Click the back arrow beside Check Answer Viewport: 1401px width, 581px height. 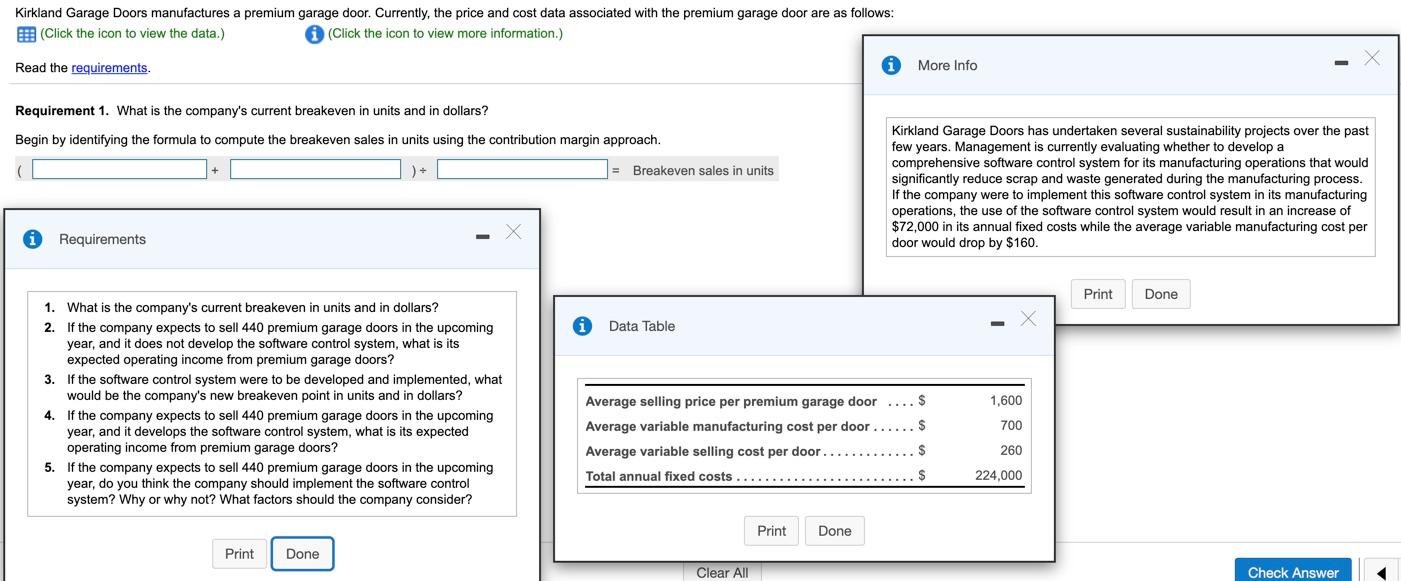(x=1380, y=572)
